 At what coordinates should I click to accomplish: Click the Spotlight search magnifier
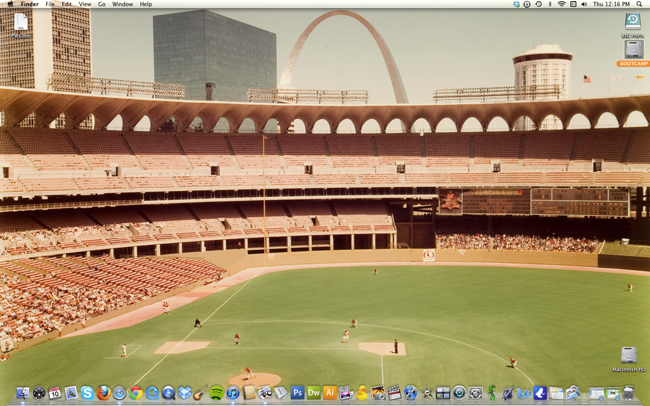coord(639,4)
